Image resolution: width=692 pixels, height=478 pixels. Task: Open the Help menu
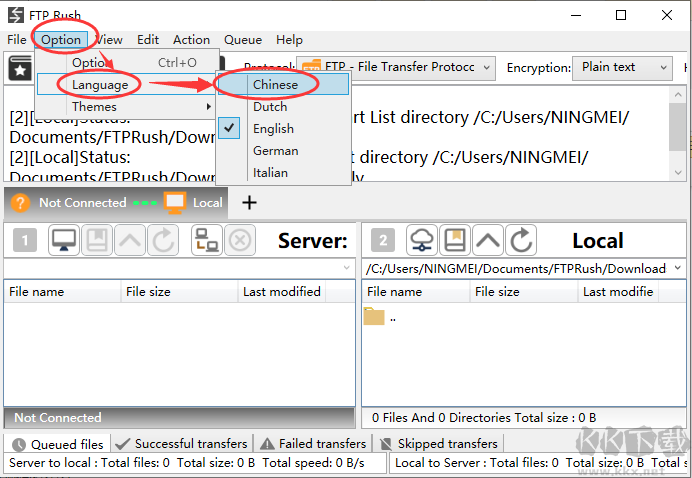coord(290,40)
